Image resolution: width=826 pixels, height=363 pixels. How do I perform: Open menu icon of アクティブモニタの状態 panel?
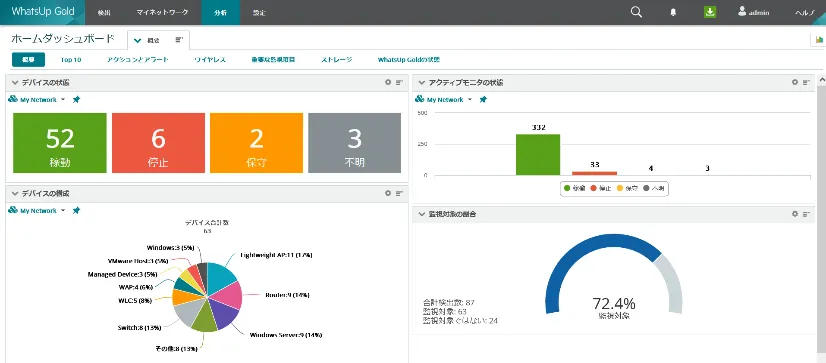tap(806, 82)
